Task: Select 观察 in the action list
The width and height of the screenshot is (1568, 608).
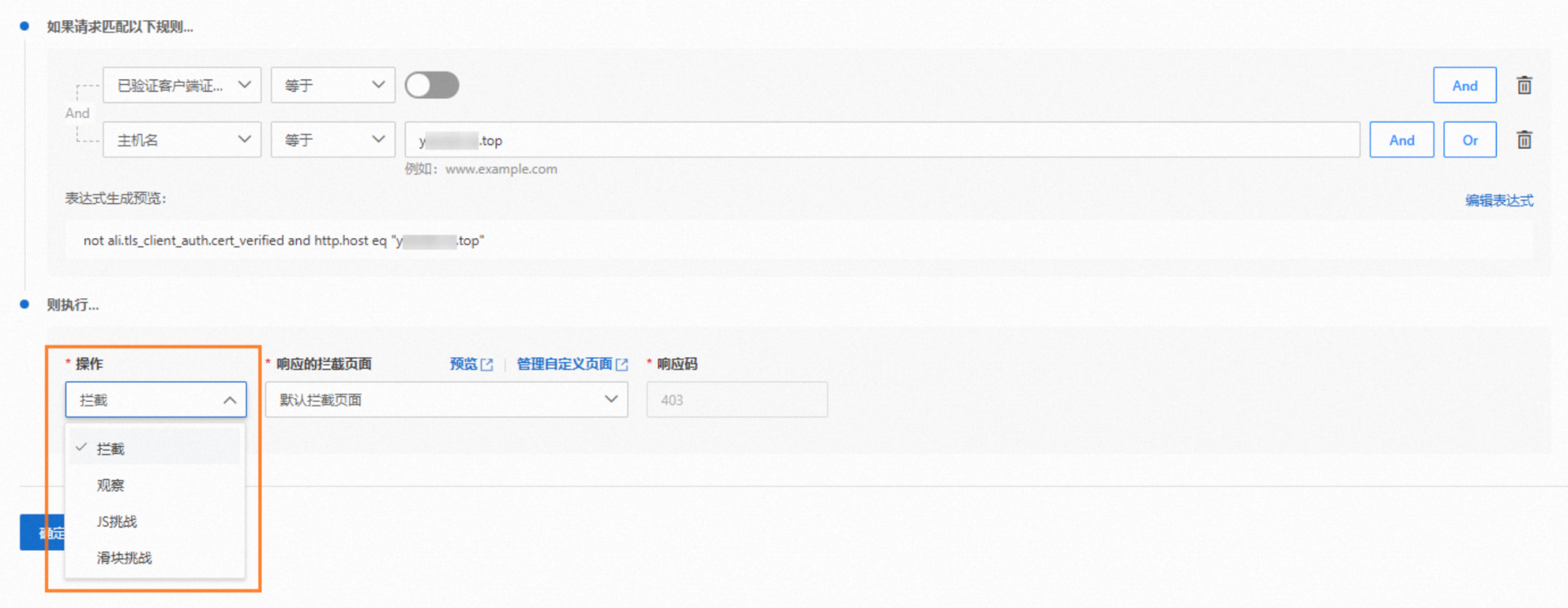Action: click(x=154, y=485)
